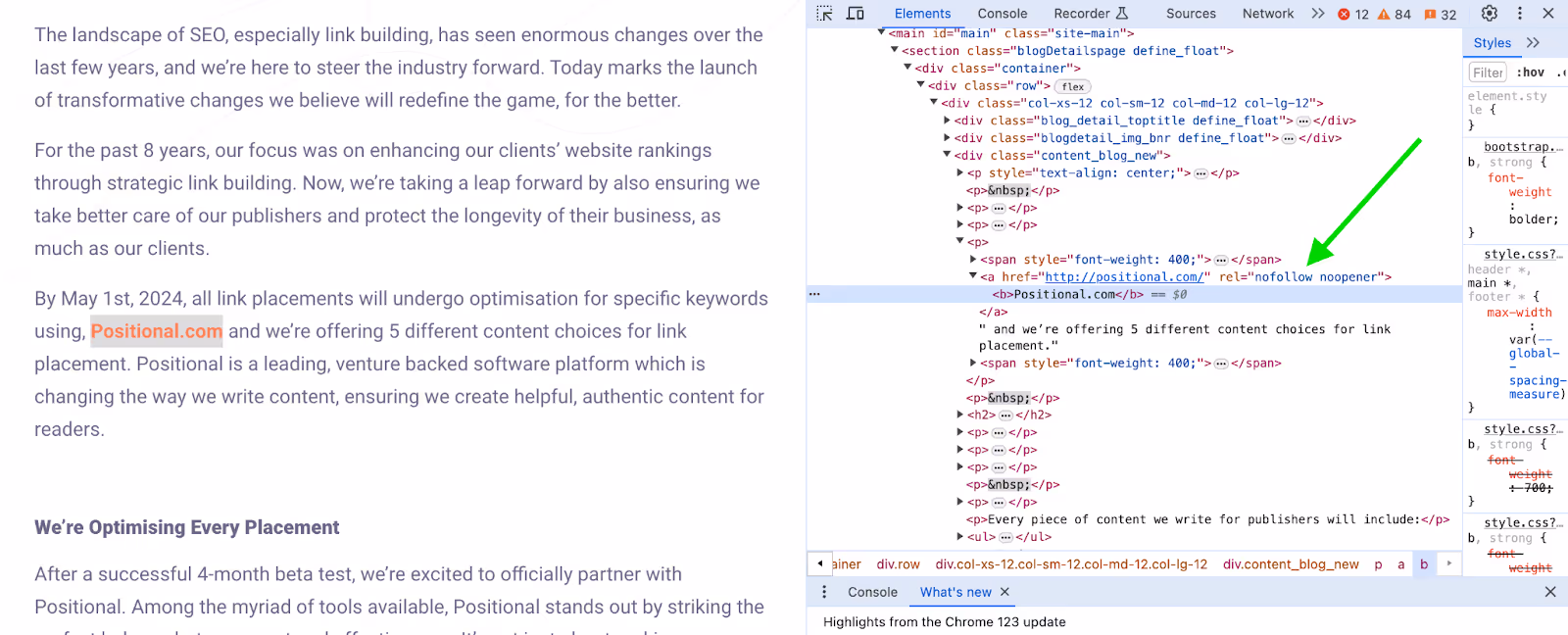The image size is (1568, 635).
Task: Select the <b>Positional.com</b> DOM row
Action: coord(1134,294)
